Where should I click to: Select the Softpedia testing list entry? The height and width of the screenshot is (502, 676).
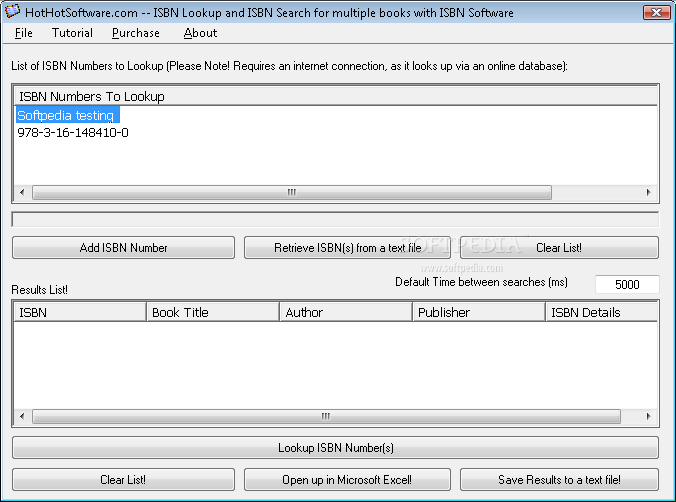pyautogui.click(x=68, y=116)
